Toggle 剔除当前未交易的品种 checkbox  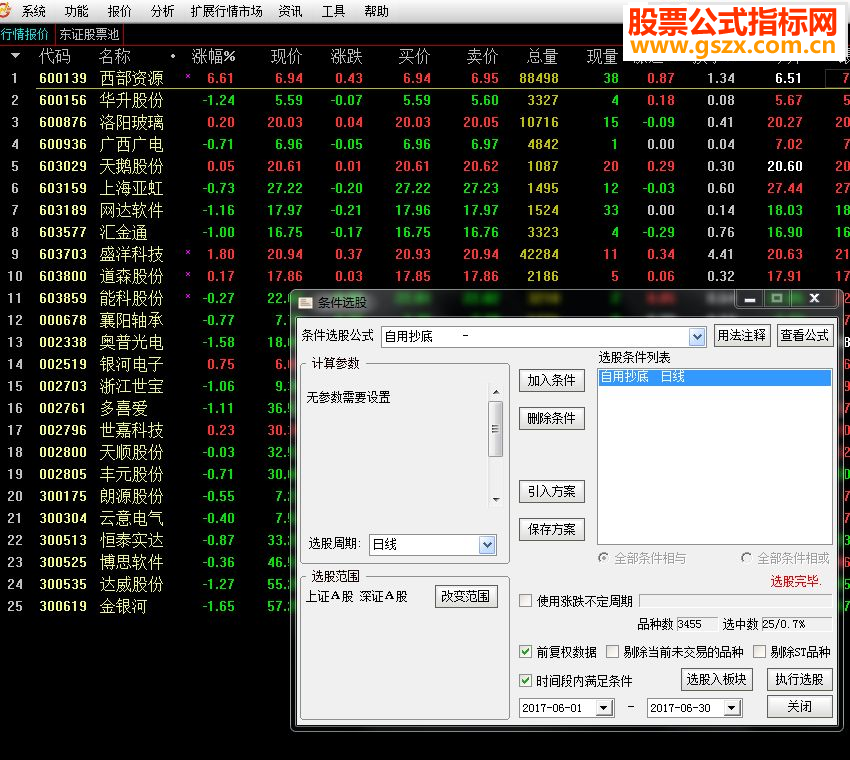[x=612, y=652]
